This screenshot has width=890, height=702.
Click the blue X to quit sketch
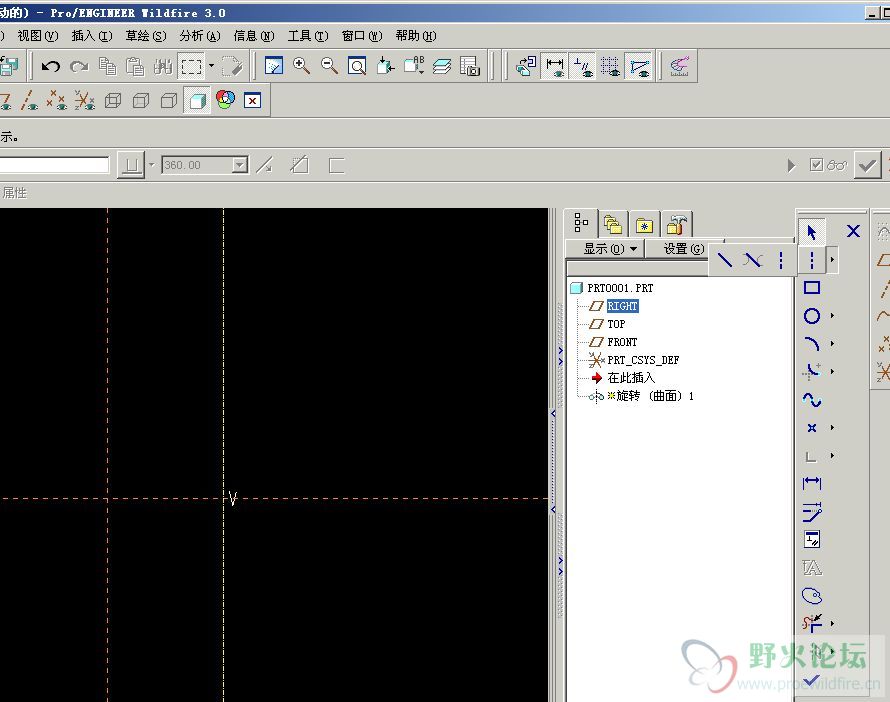(853, 232)
